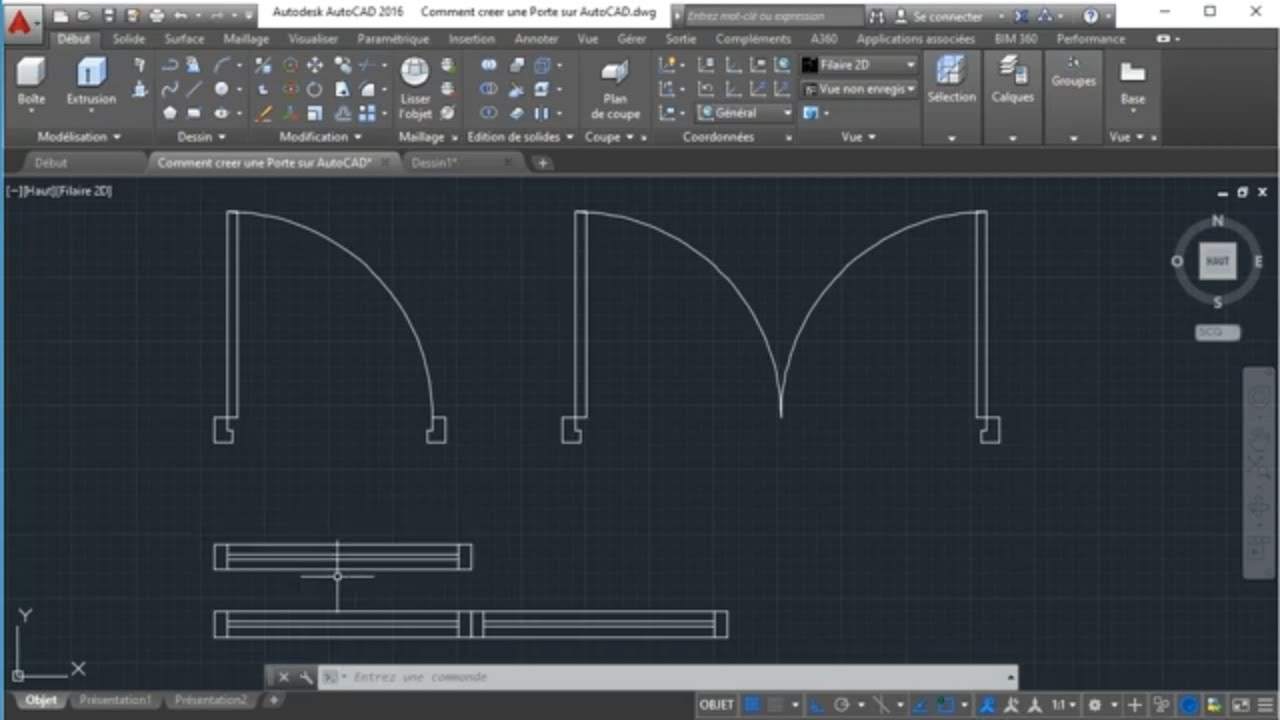Click the Autodesk Exchange X icon
This screenshot has width=1280, height=720.
click(x=1020, y=16)
